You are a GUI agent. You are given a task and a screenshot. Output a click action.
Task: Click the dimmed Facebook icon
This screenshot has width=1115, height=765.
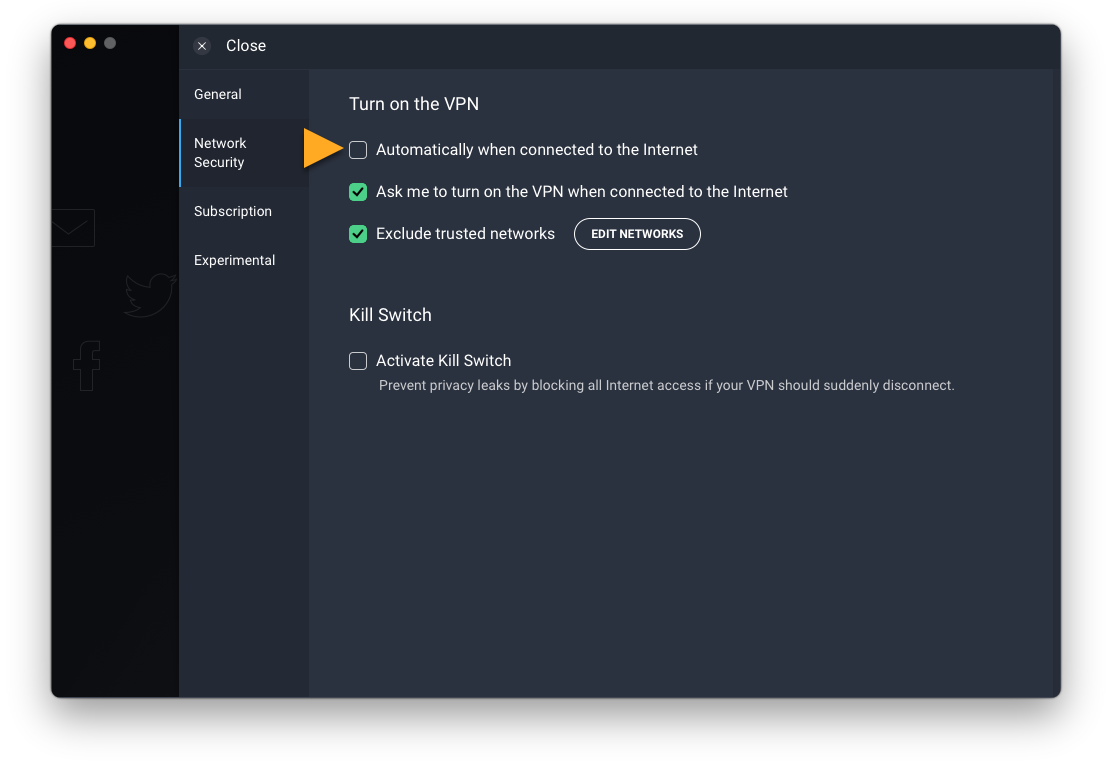[87, 365]
